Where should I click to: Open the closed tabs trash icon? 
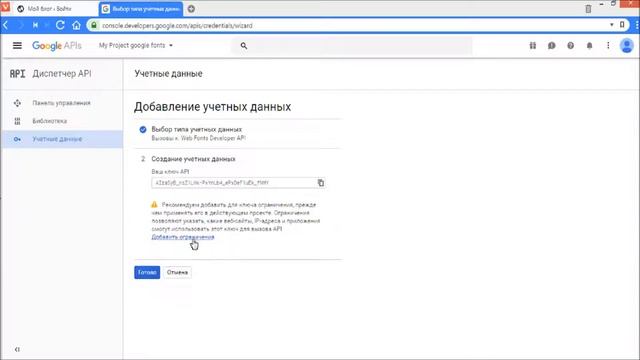(588, 9)
